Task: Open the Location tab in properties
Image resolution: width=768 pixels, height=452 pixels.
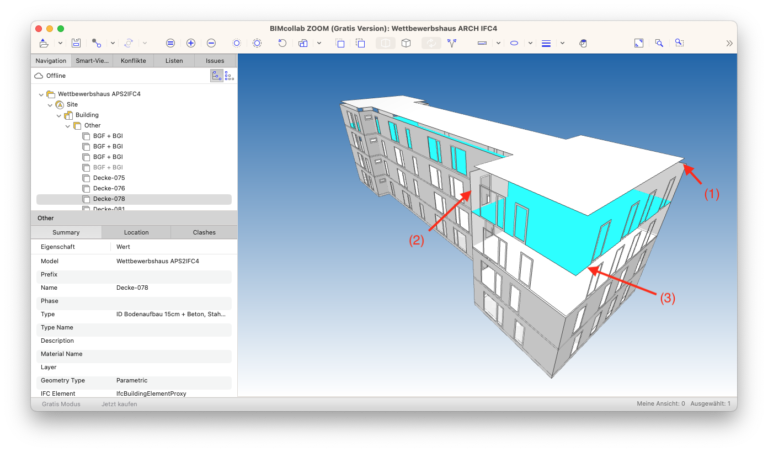Action: pos(136,232)
